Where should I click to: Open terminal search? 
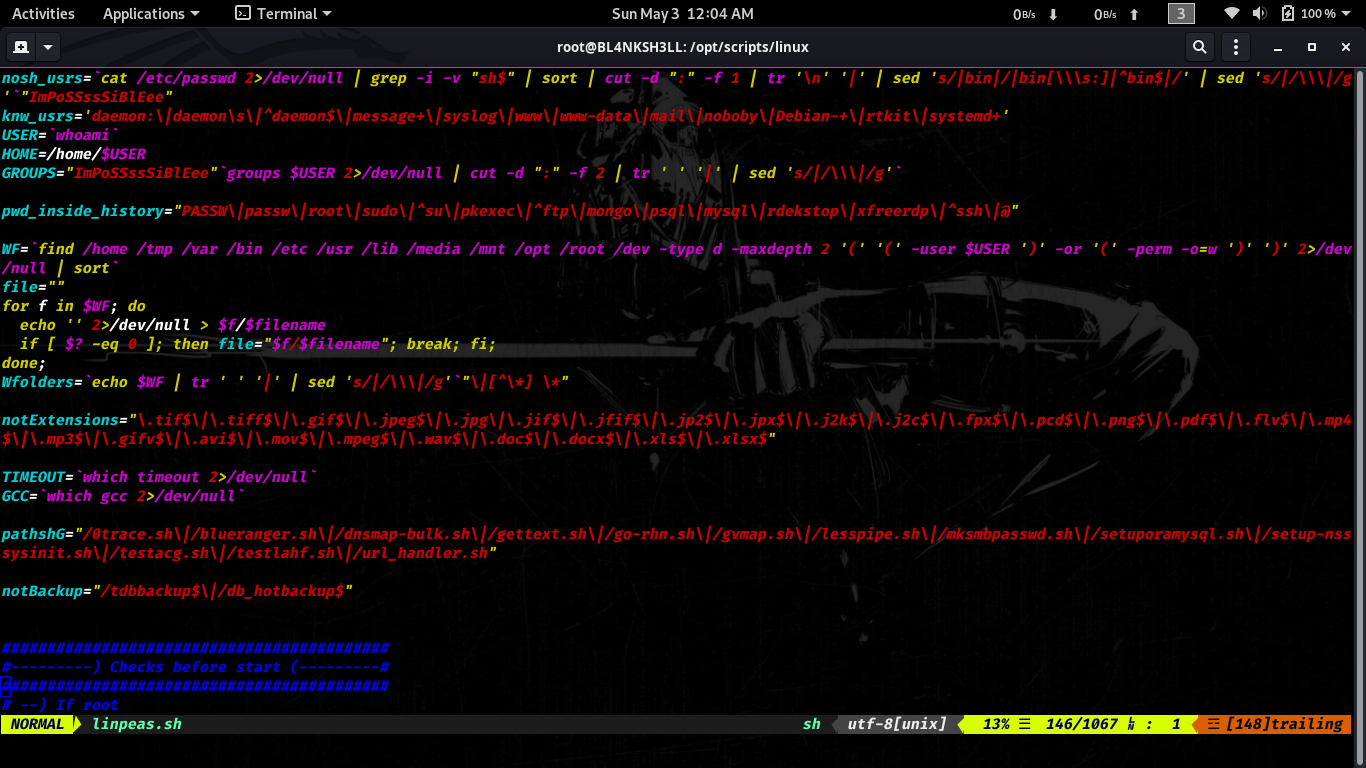tap(1199, 47)
